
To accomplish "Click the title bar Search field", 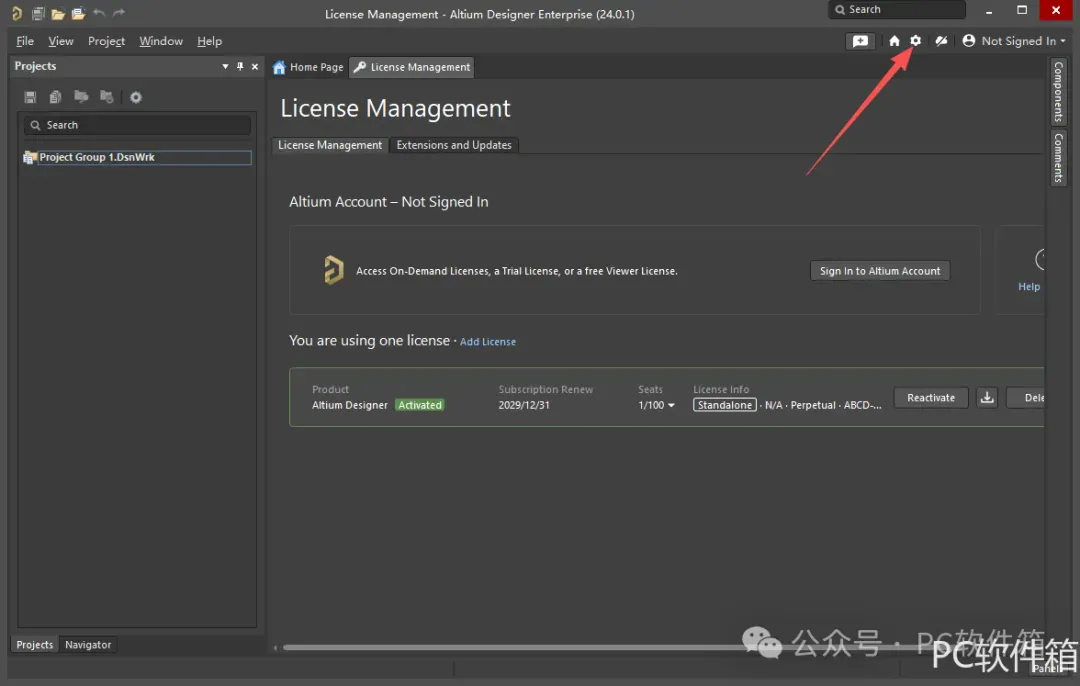I will [x=897, y=10].
